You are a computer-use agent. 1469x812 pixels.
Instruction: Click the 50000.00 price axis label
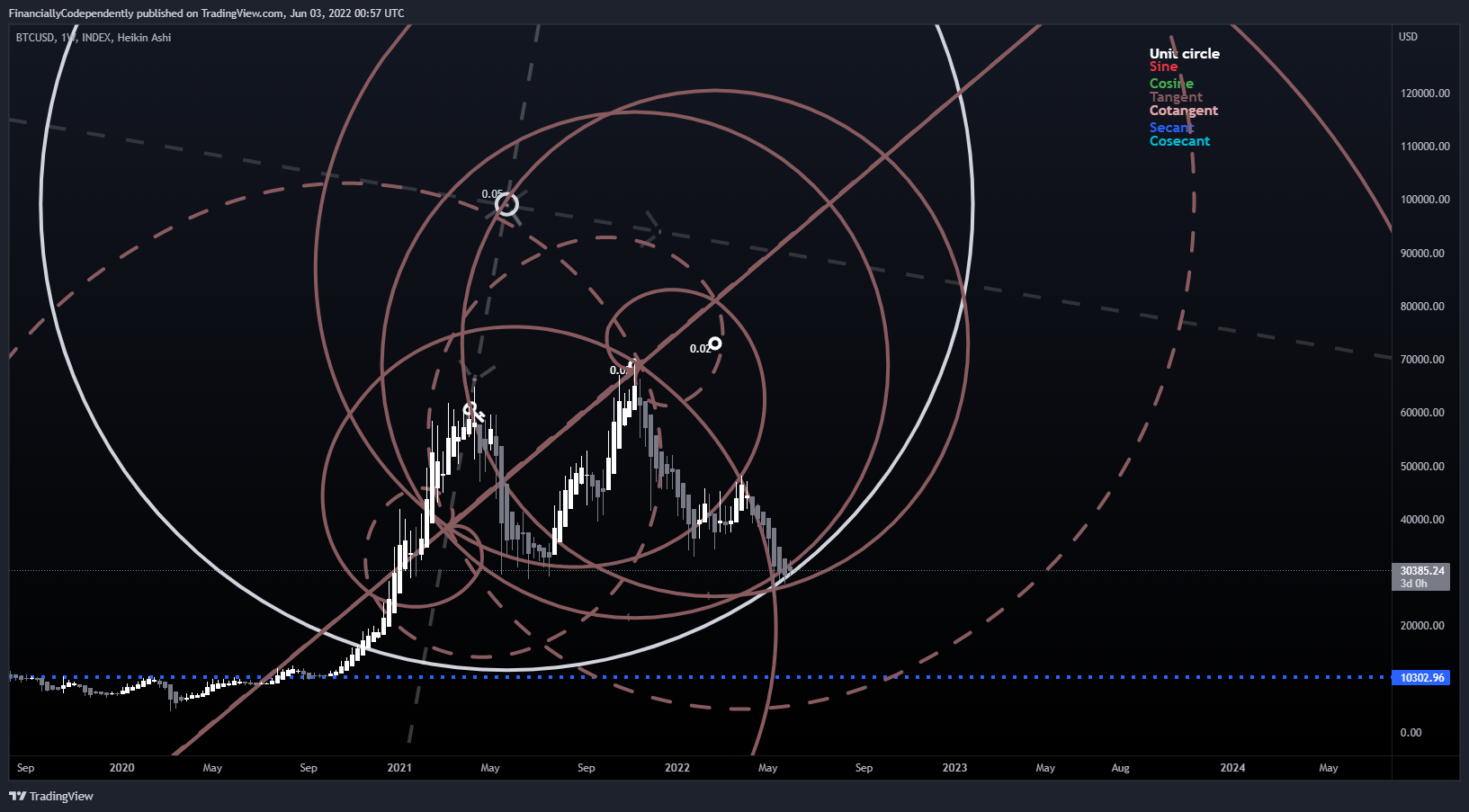pyautogui.click(x=1422, y=467)
